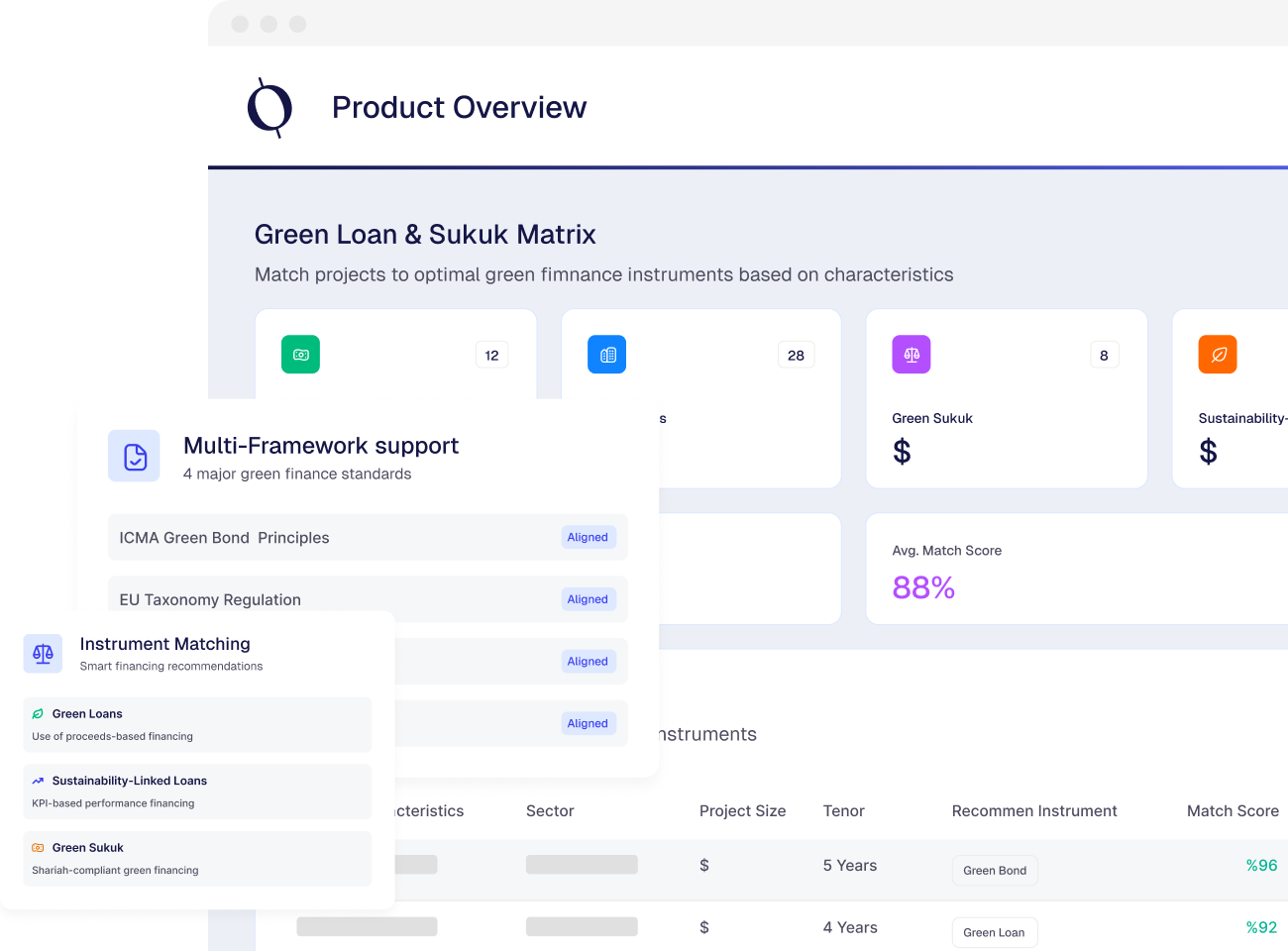Click the green banknote card icon
Image resolution: width=1288 pixels, height=951 pixels.
tap(300, 355)
